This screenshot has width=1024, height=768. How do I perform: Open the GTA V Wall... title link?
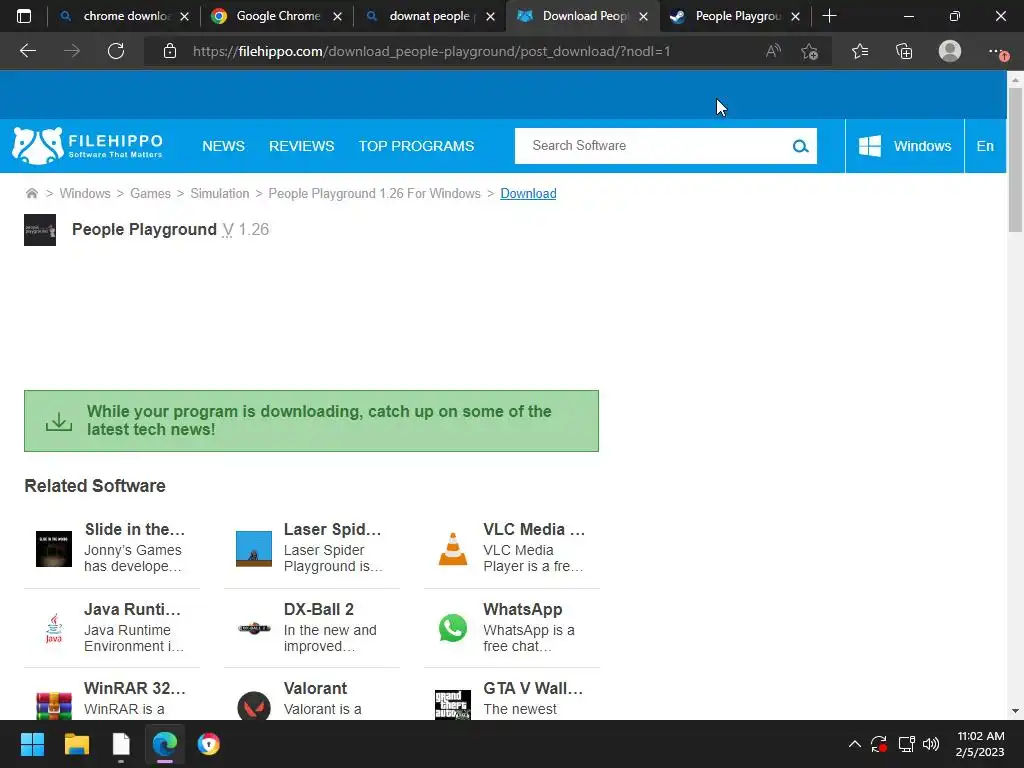click(533, 688)
